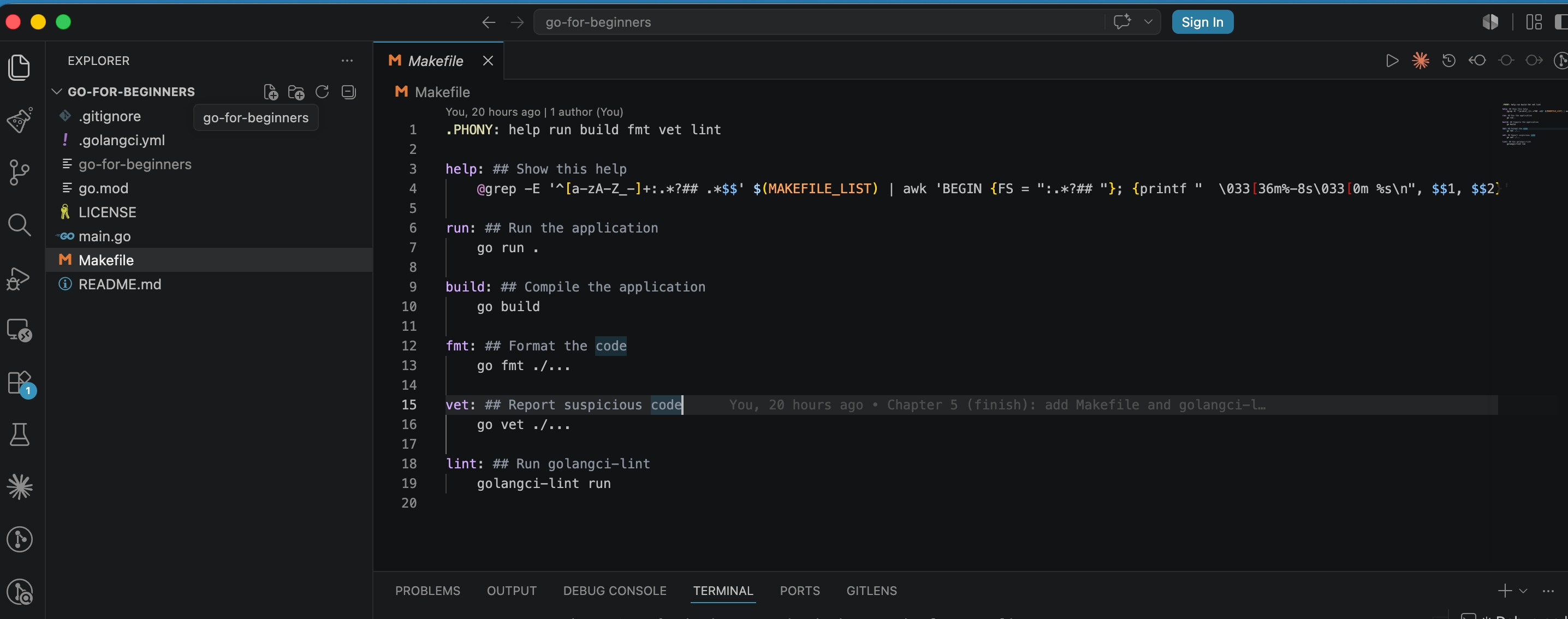Collapse the GO-FOR-BEGINNERS folder section
Viewport: 1568px width, 619px height.
[x=57, y=92]
